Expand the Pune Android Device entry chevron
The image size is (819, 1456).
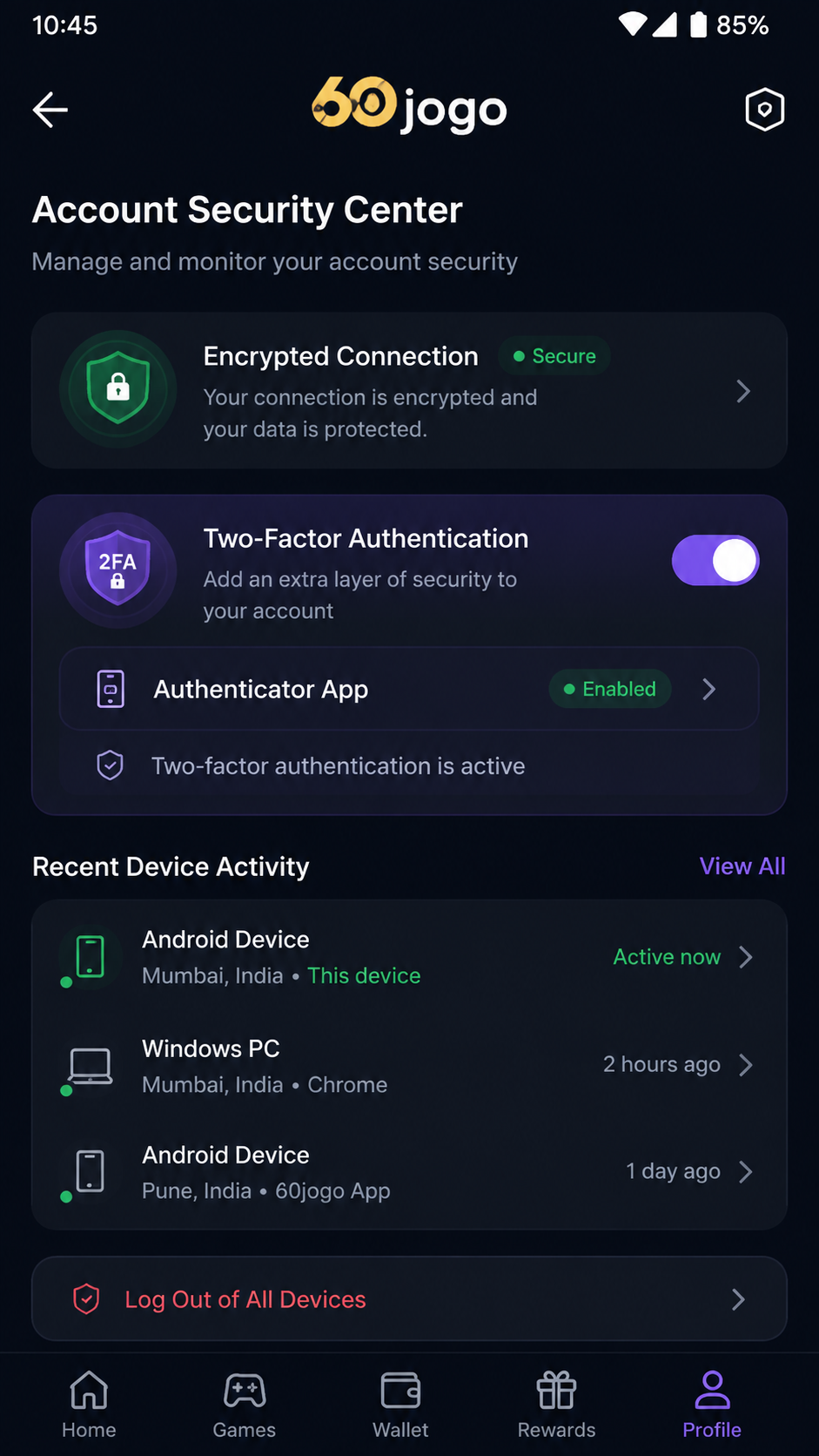(746, 1172)
